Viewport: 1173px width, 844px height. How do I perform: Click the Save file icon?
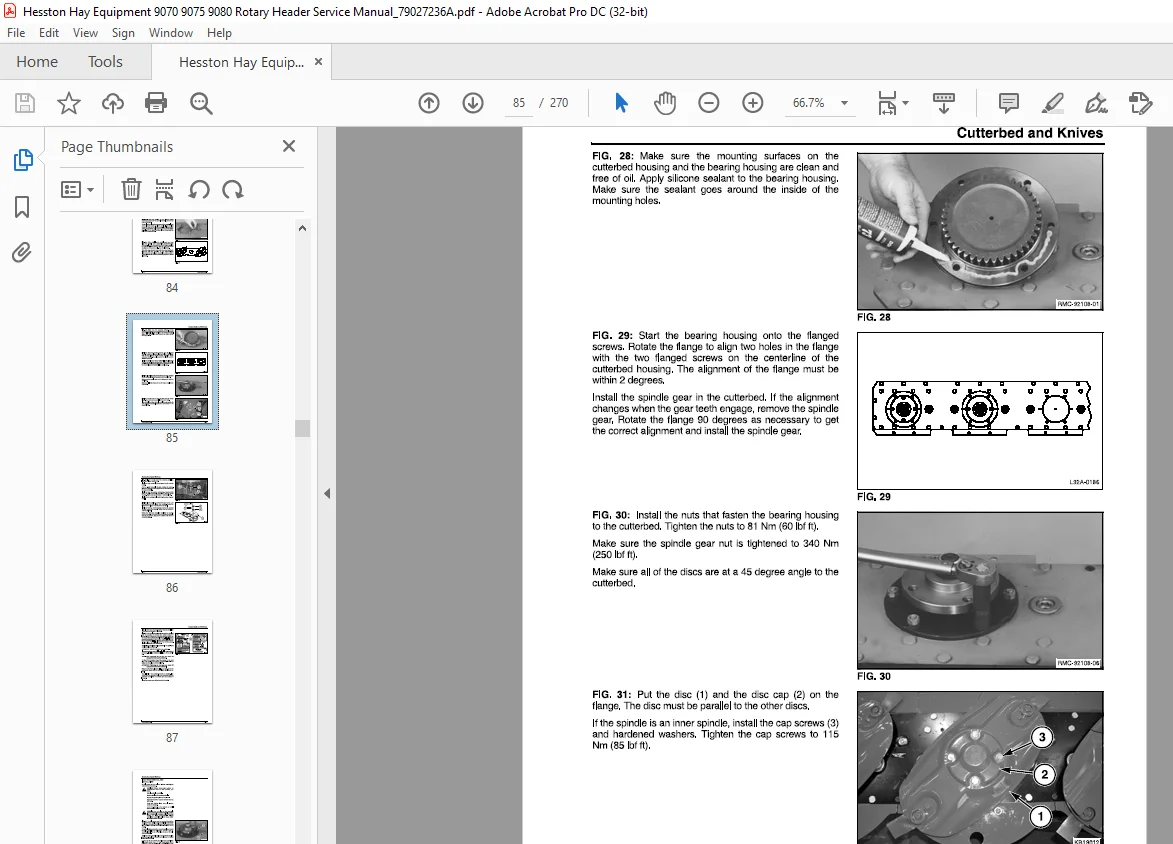[x=25, y=103]
